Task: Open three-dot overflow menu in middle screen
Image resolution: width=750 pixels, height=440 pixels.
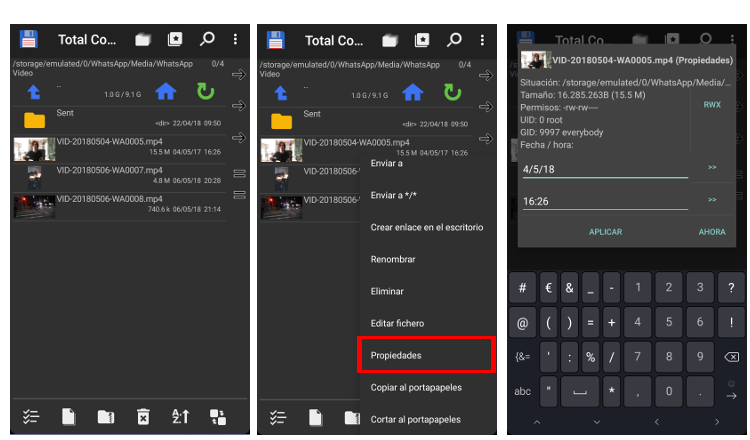Action: pos(482,40)
